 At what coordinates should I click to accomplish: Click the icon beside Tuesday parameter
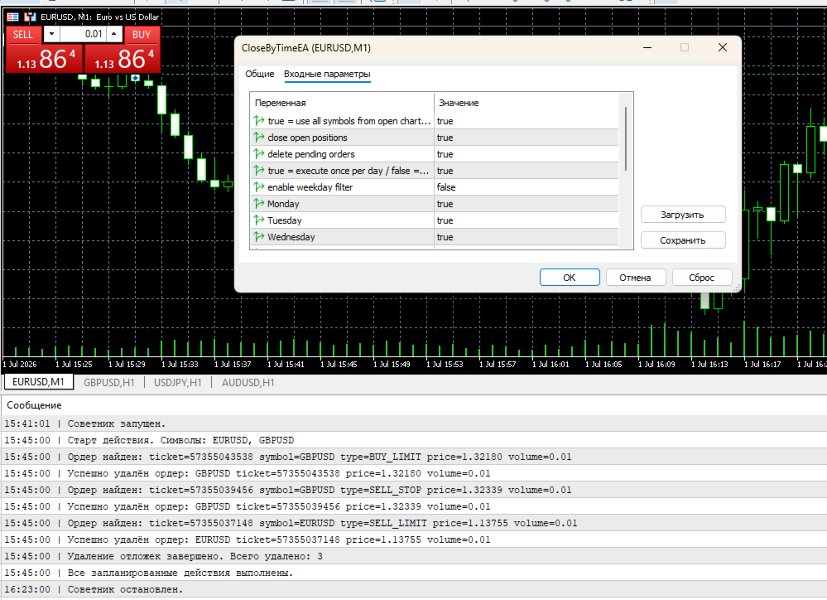pos(258,220)
